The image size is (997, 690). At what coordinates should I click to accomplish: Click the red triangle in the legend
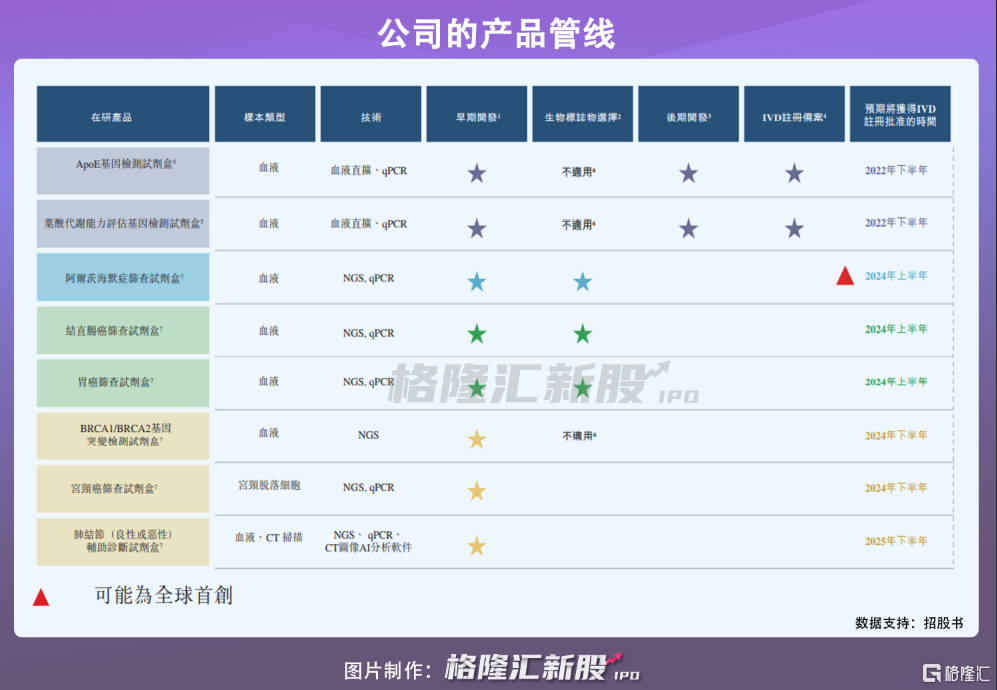(41, 598)
